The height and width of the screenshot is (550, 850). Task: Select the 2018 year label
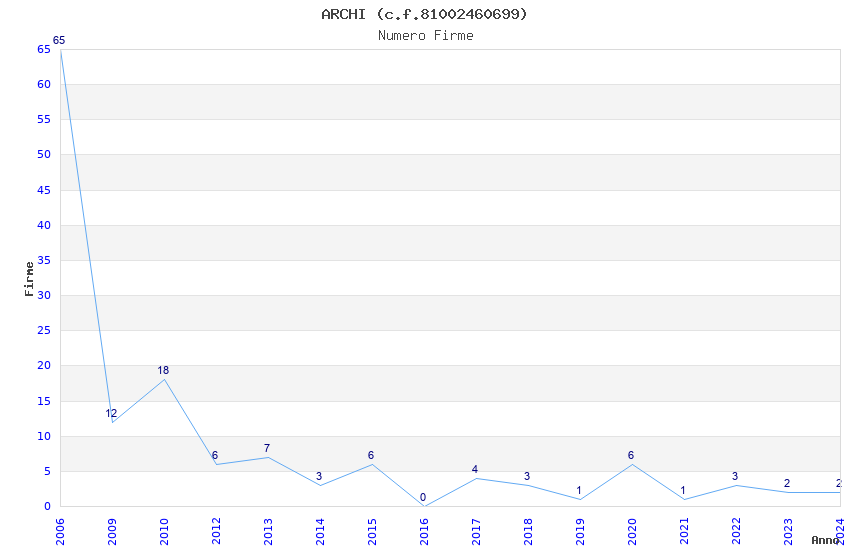pyautogui.click(x=528, y=532)
